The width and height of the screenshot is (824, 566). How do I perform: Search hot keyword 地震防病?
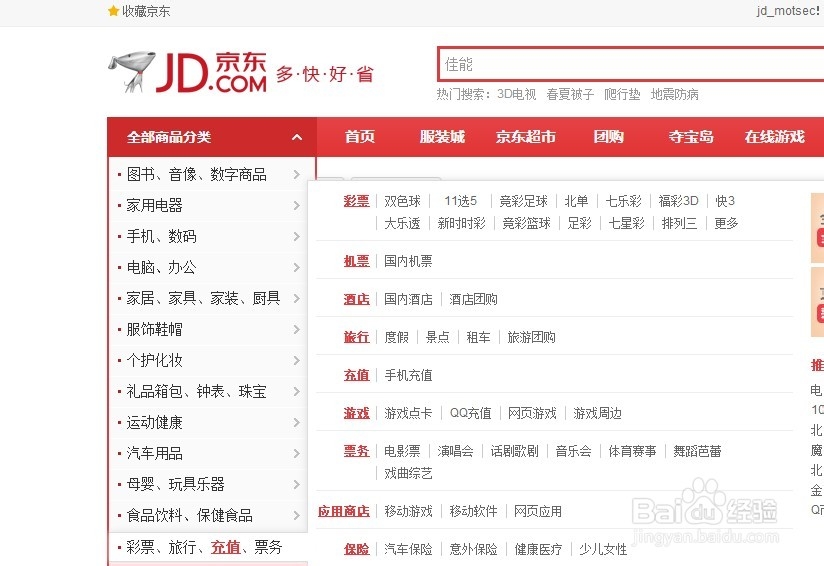(675, 94)
